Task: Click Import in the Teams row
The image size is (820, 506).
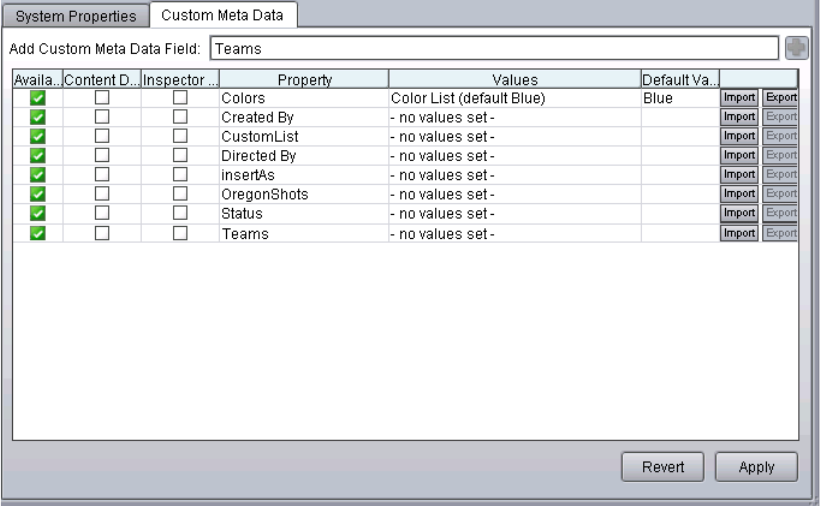Action: click(x=739, y=233)
